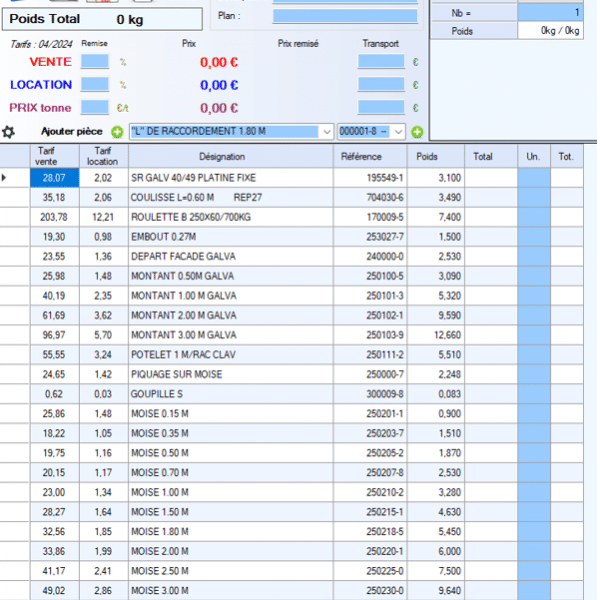Click the PRIX tonne transport euro field
This screenshot has height=600, width=600.
[381, 108]
